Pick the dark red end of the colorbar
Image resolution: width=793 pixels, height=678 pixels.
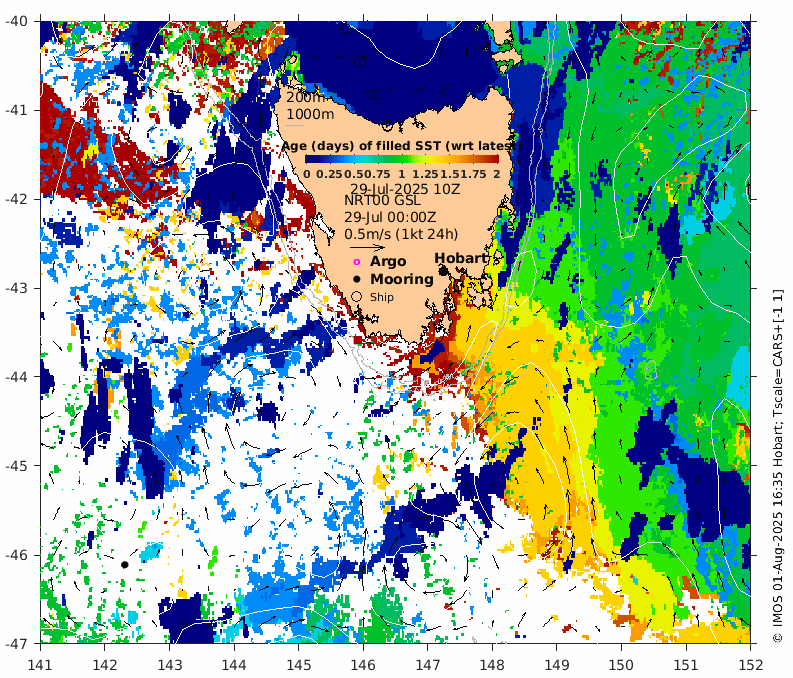(x=496, y=159)
